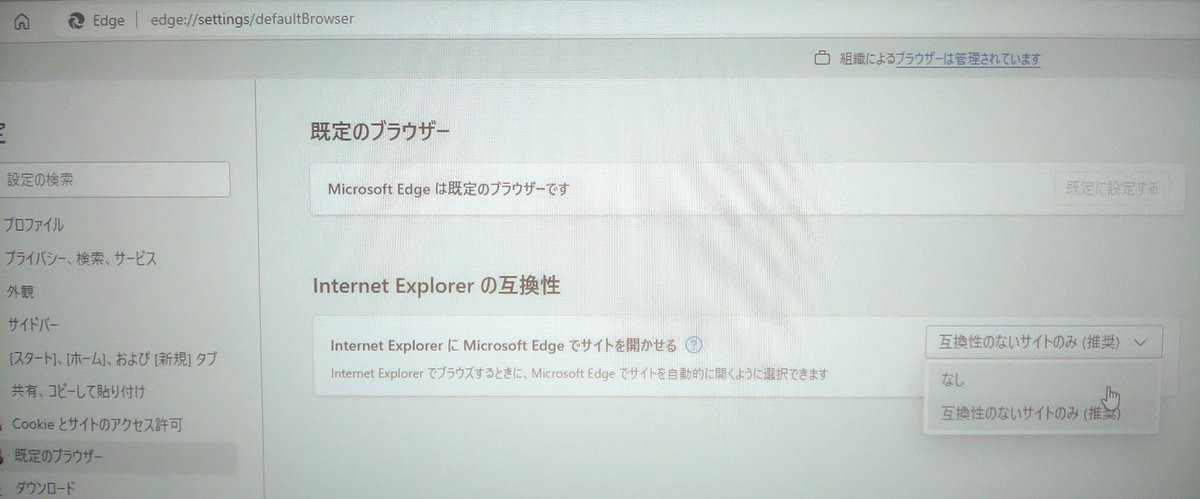Open Cookie とサイトのアクセス許可 settings
Screen dimensions: 1200x499
[97, 424]
